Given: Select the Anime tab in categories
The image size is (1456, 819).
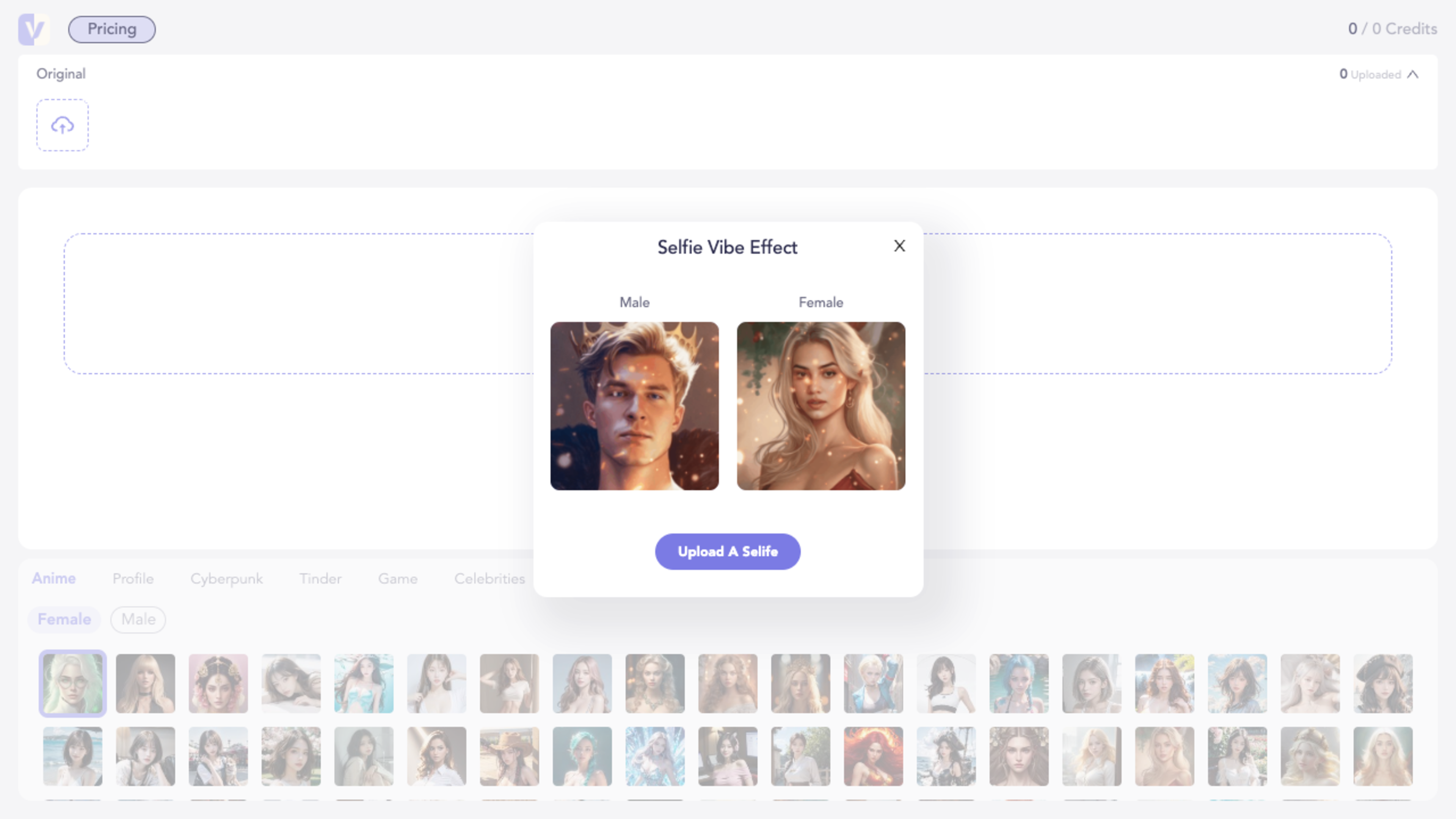Looking at the screenshot, I should [54, 578].
